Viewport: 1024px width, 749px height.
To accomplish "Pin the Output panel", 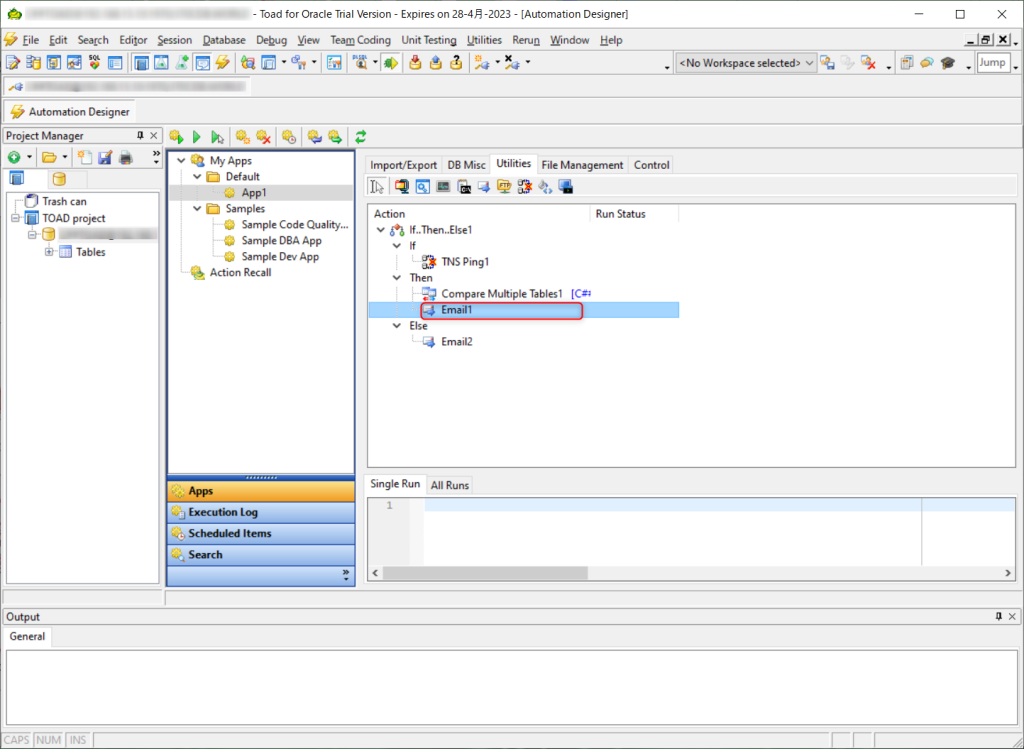I will tap(999, 616).
